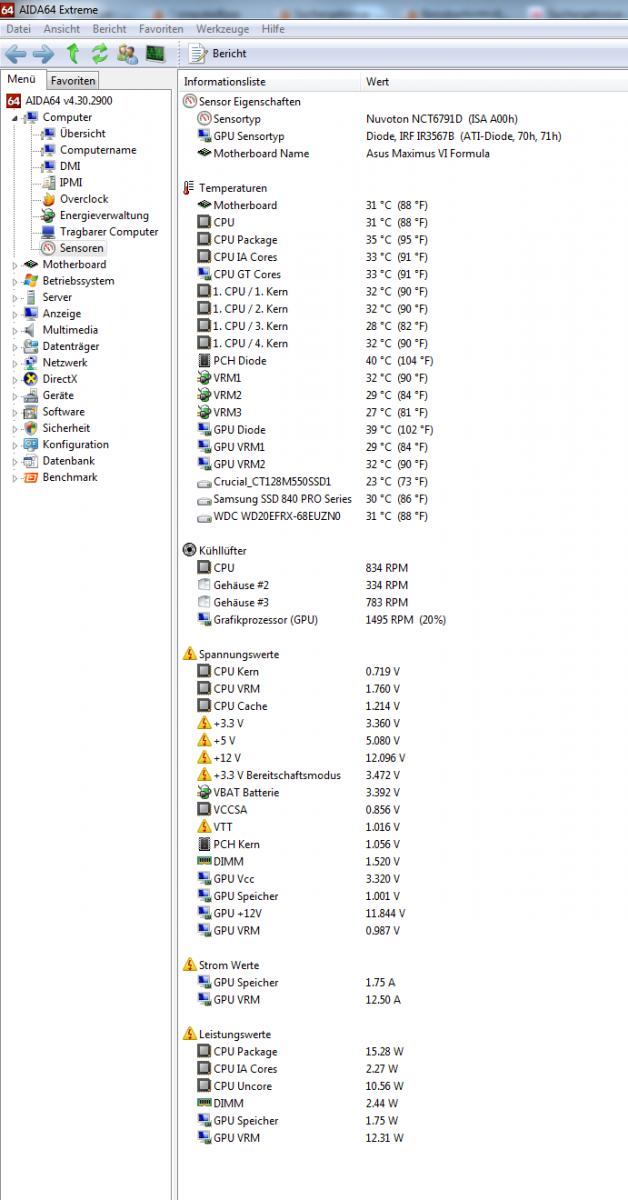The image size is (628, 1200).
Task: Open the Hilfe menu
Action: click(273, 29)
